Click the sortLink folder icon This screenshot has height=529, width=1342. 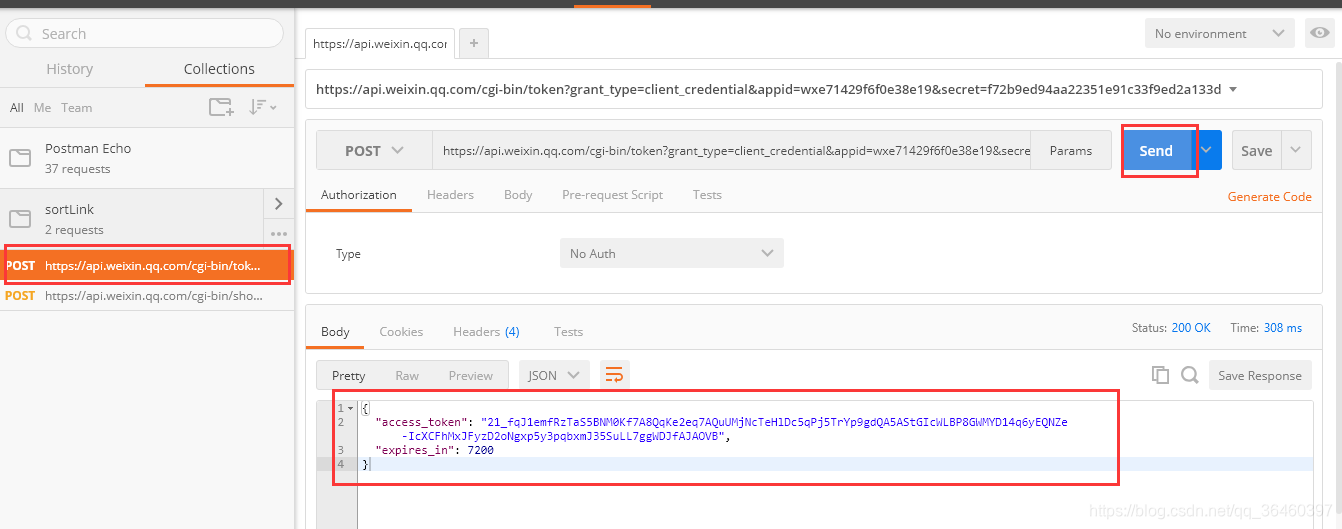click(x=20, y=219)
